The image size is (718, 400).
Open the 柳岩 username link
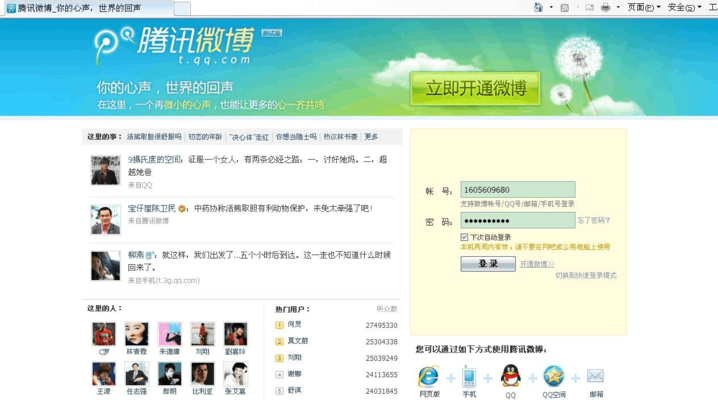click(x=136, y=255)
